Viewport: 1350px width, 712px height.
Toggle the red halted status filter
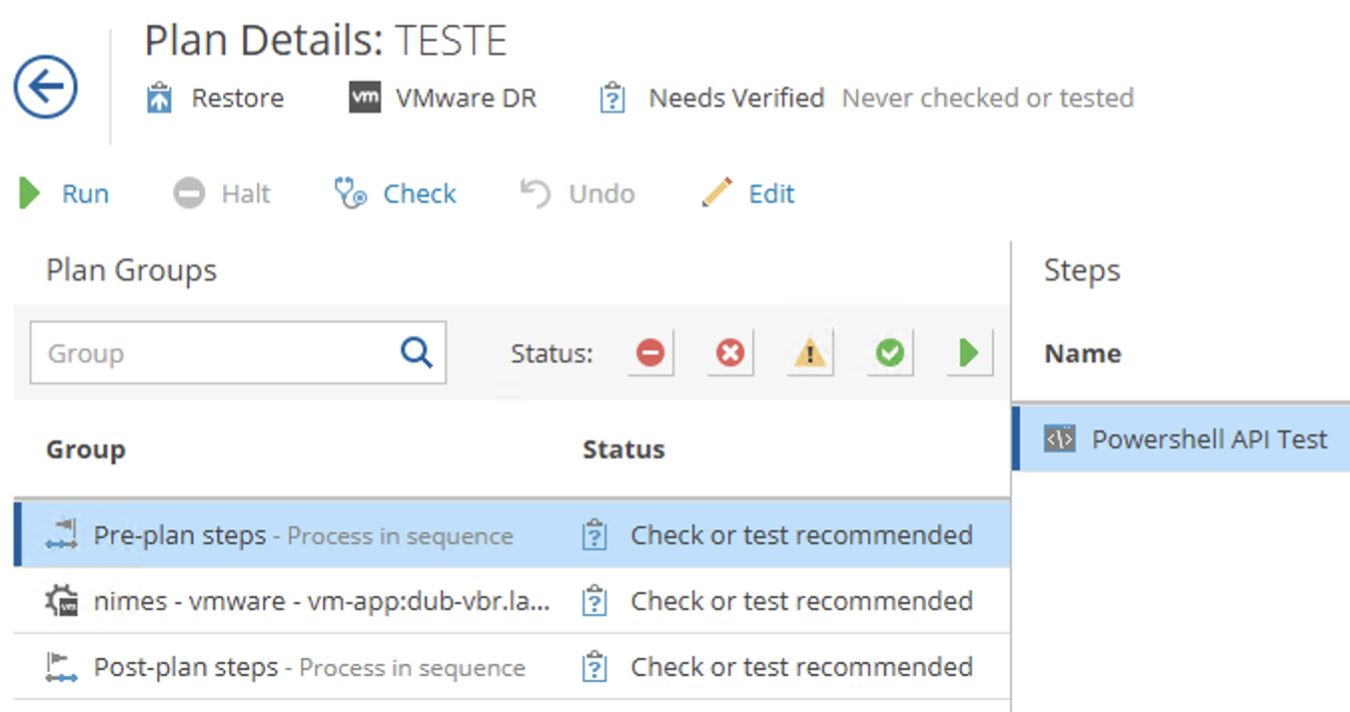click(x=650, y=353)
